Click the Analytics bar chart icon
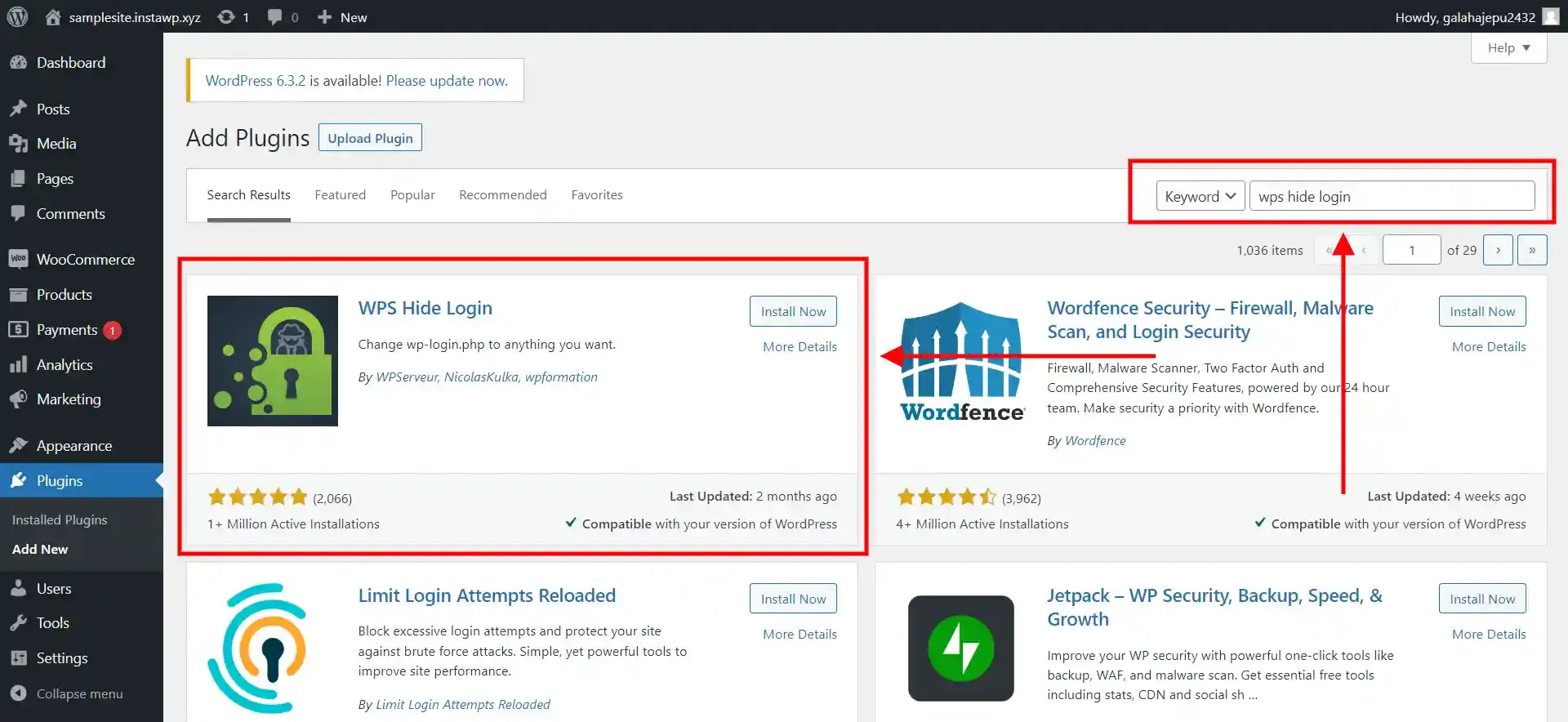 click(18, 365)
